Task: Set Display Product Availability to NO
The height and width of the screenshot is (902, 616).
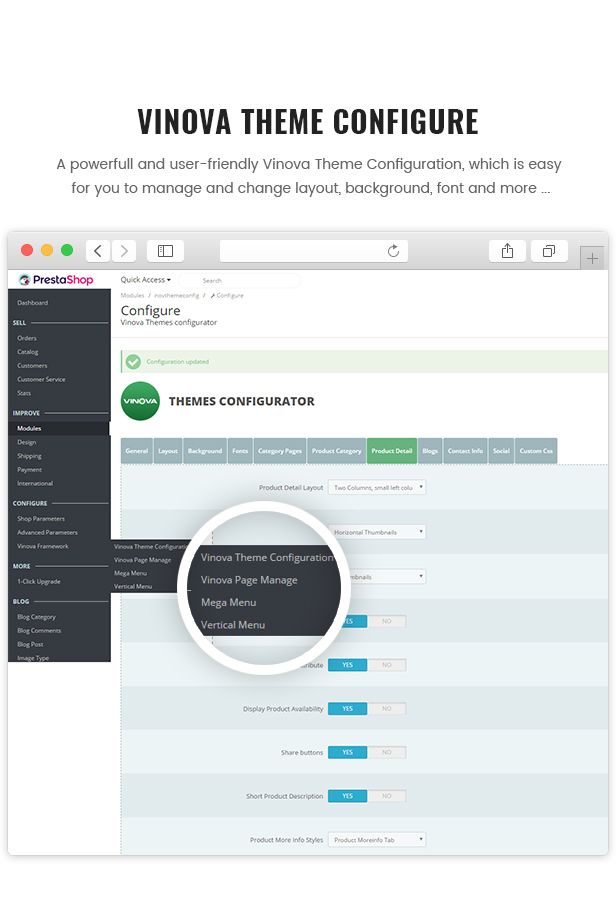Action: click(x=387, y=709)
